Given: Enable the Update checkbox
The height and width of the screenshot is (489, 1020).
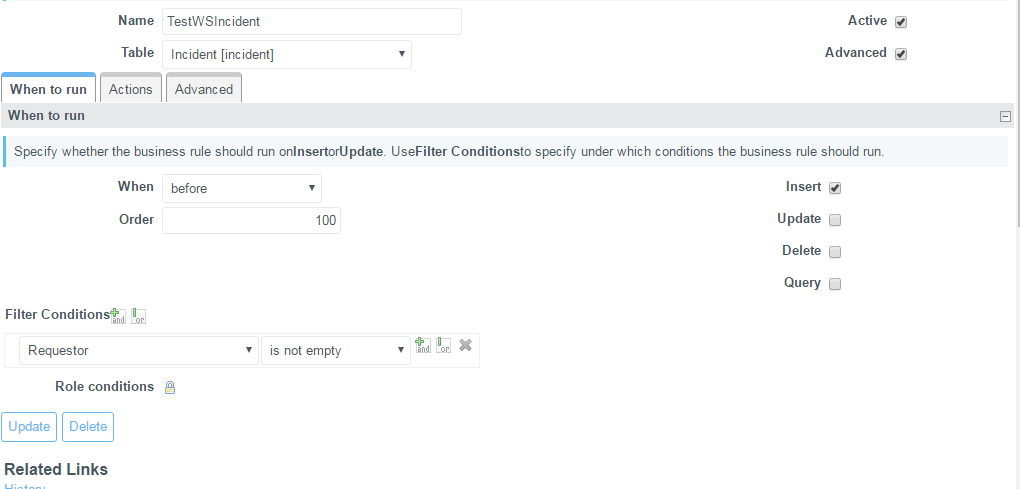Looking at the screenshot, I should [835, 220].
